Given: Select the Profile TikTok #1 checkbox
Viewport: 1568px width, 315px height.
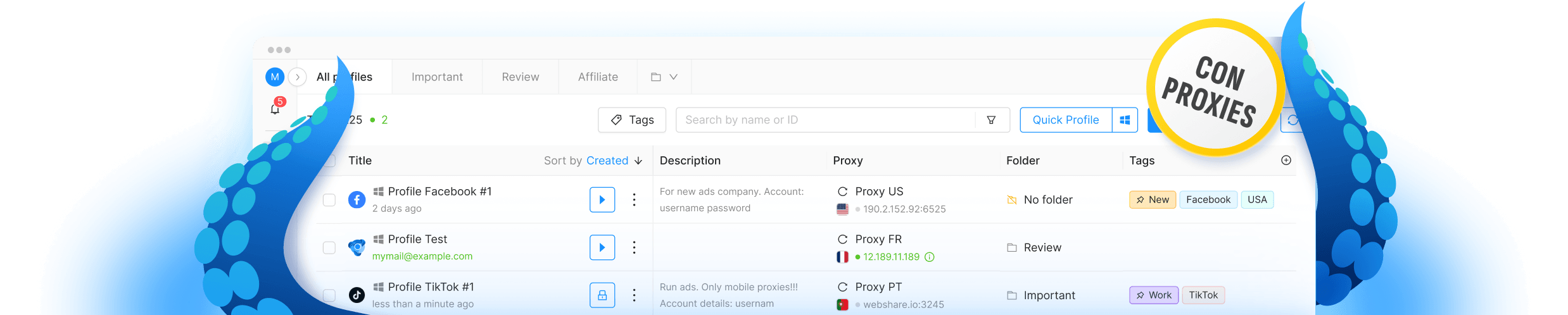Looking at the screenshot, I should tap(329, 295).
